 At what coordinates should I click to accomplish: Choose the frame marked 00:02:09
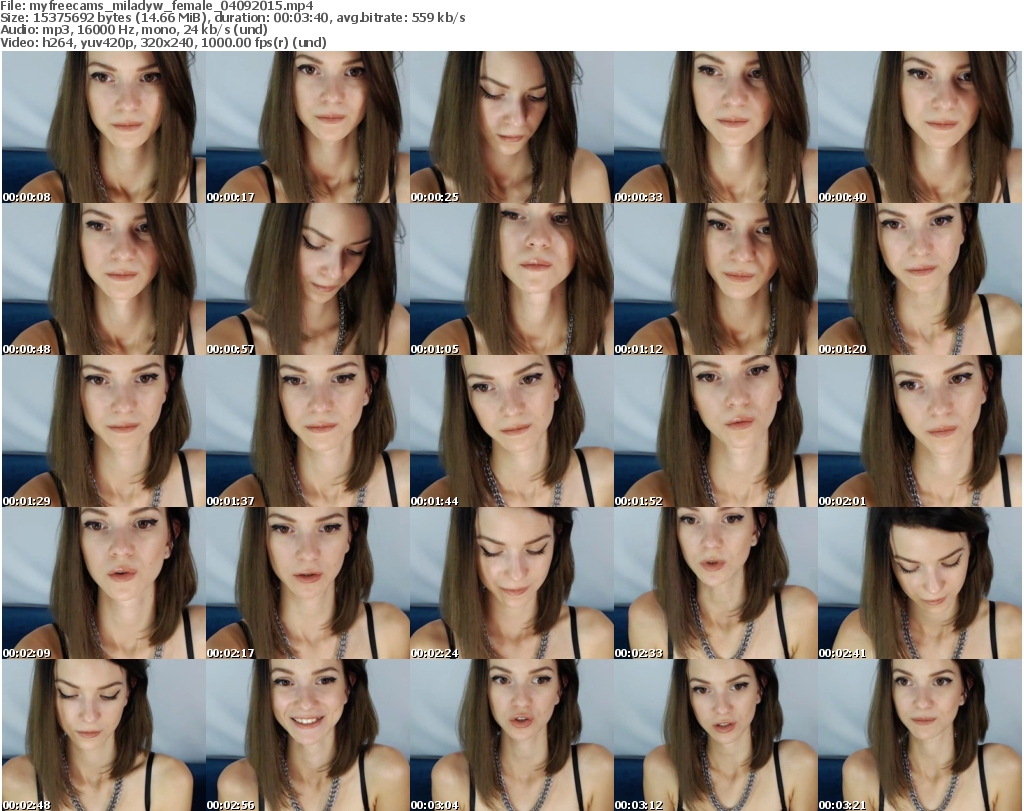pos(104,584)
